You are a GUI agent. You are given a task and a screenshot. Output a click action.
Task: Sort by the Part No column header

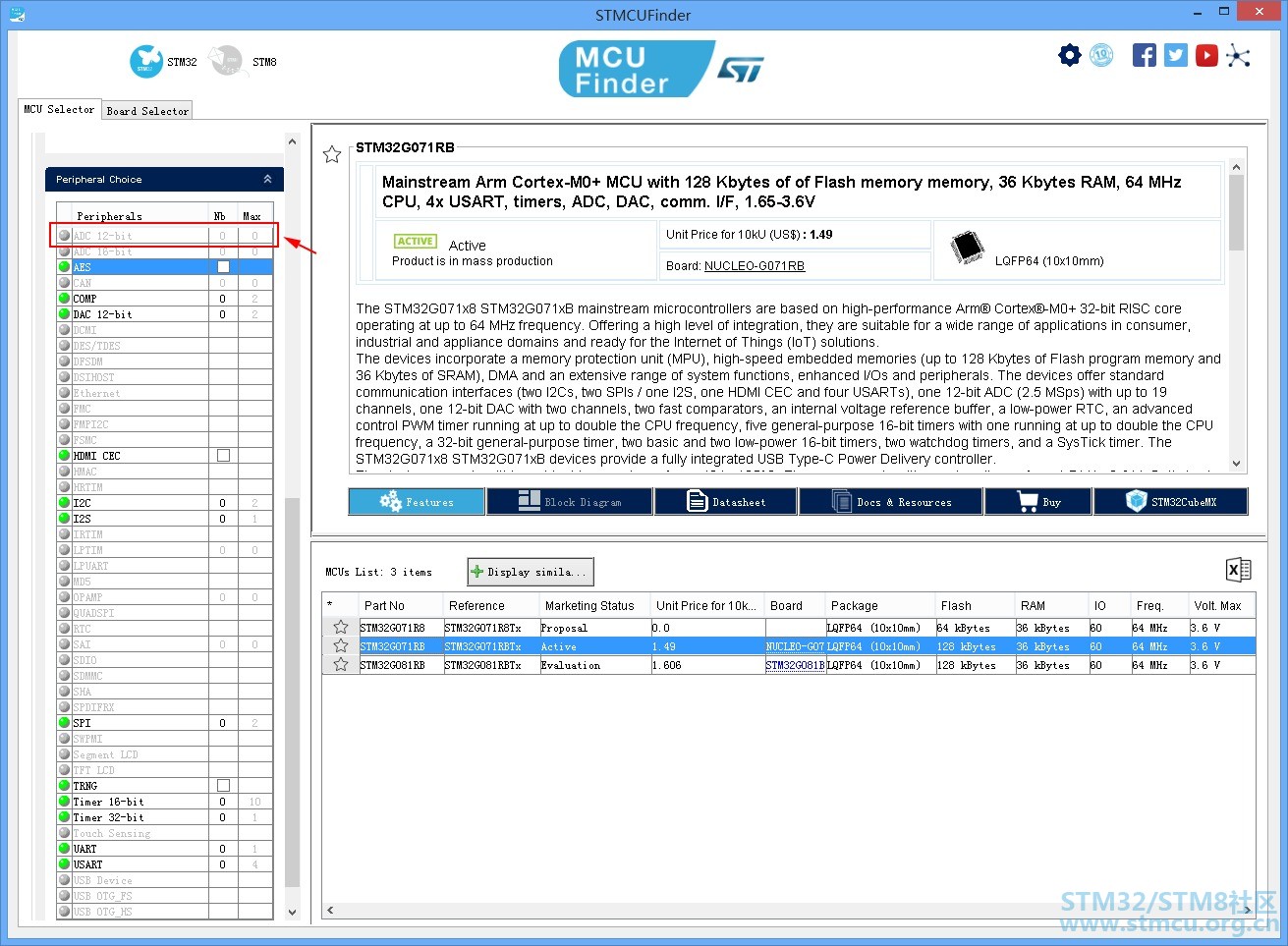tap(399, 605)
